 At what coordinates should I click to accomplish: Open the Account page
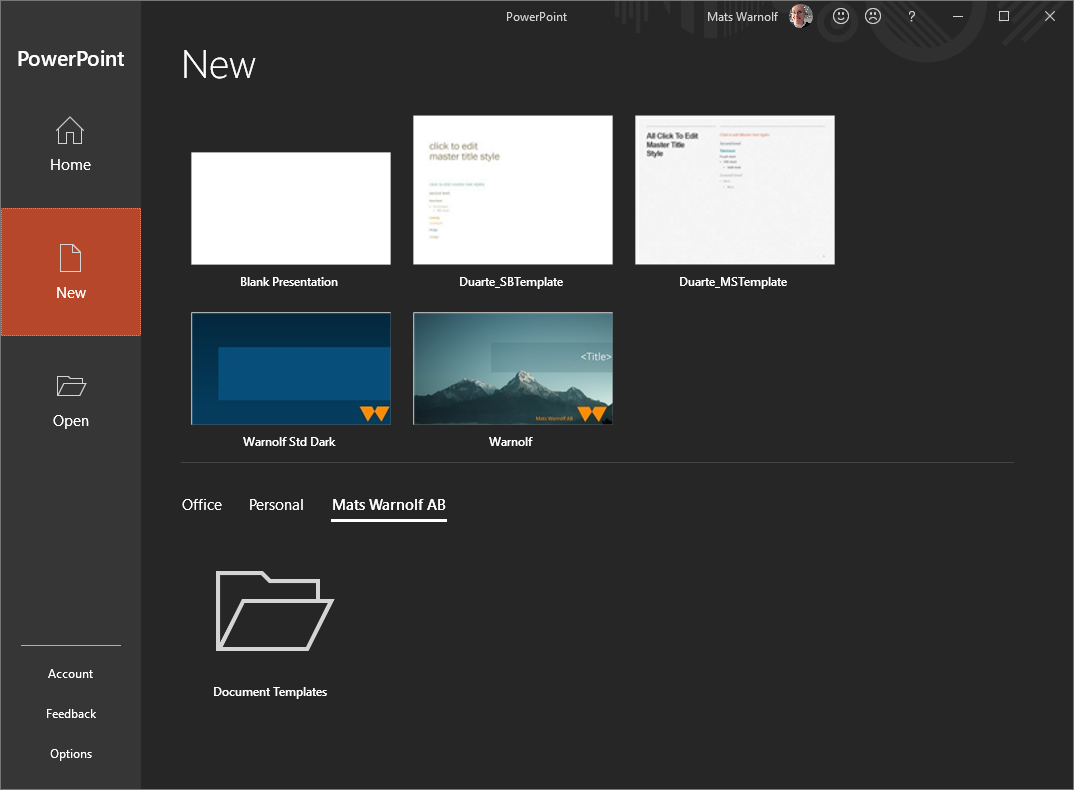click(70, 673)
